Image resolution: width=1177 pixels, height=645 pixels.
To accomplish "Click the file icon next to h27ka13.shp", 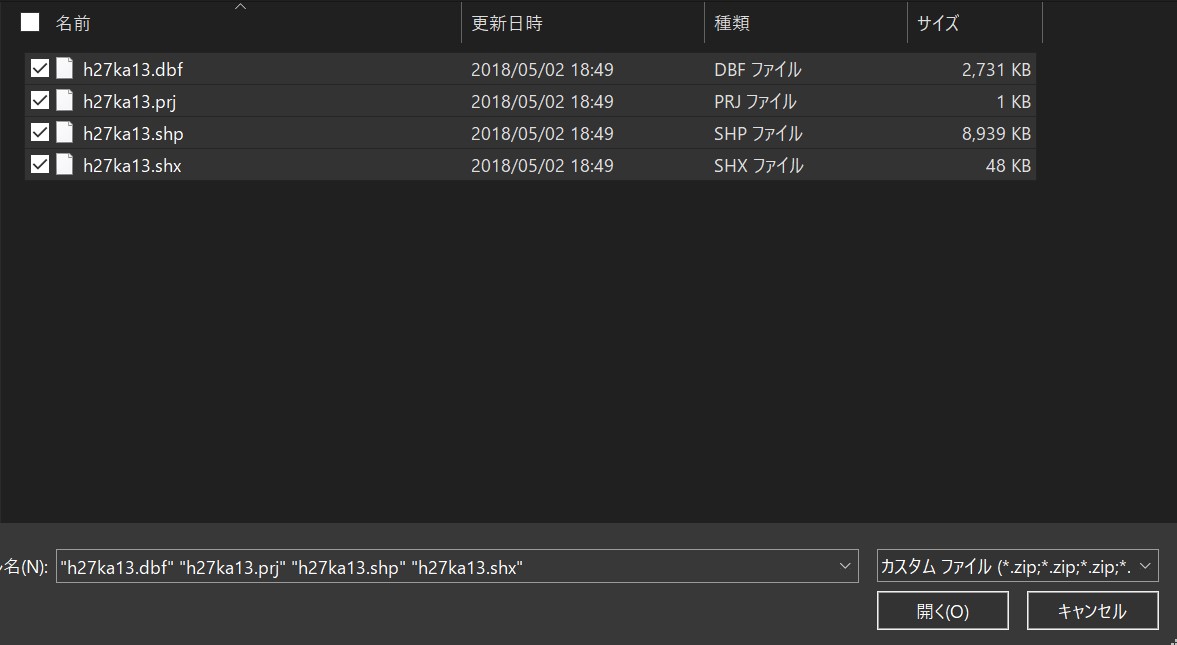I will tap(64, 133).
